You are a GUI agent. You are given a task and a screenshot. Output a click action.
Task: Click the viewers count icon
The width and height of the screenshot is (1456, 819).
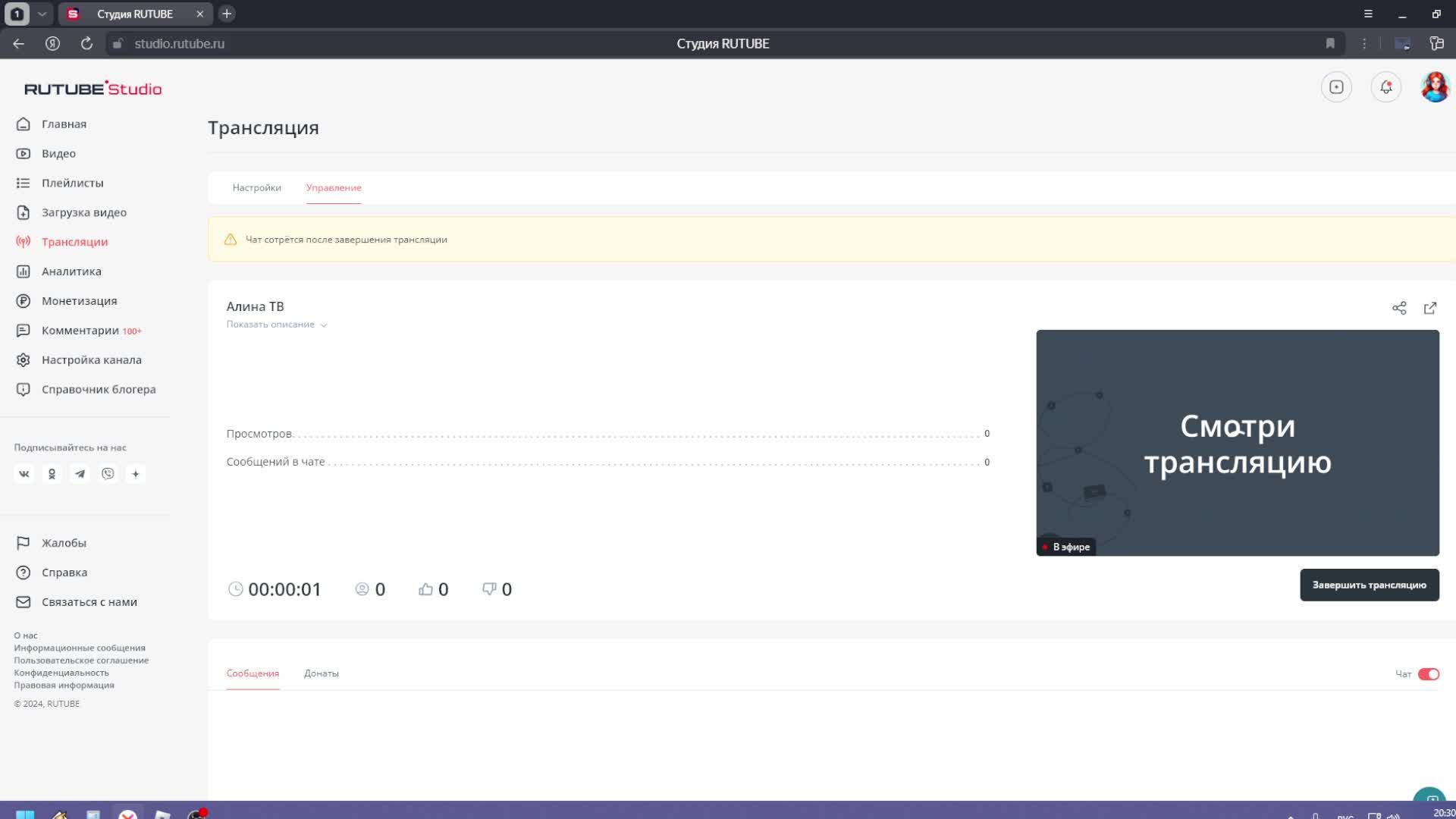[362, 589]
